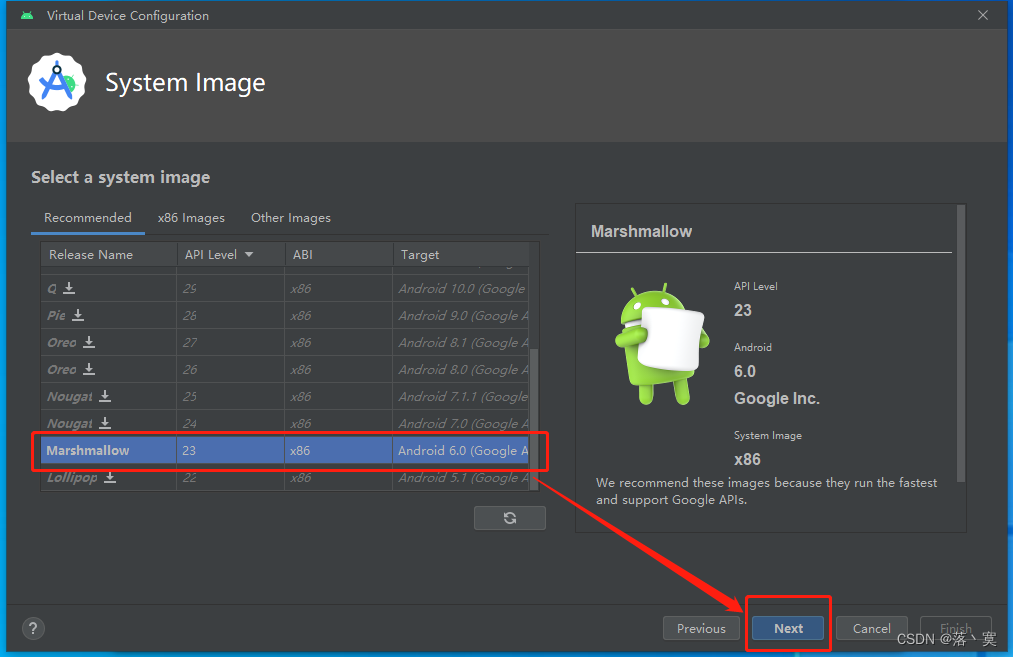Click the Next button
The width and height of the screenshot is (1013, 657).
point(788,629)
